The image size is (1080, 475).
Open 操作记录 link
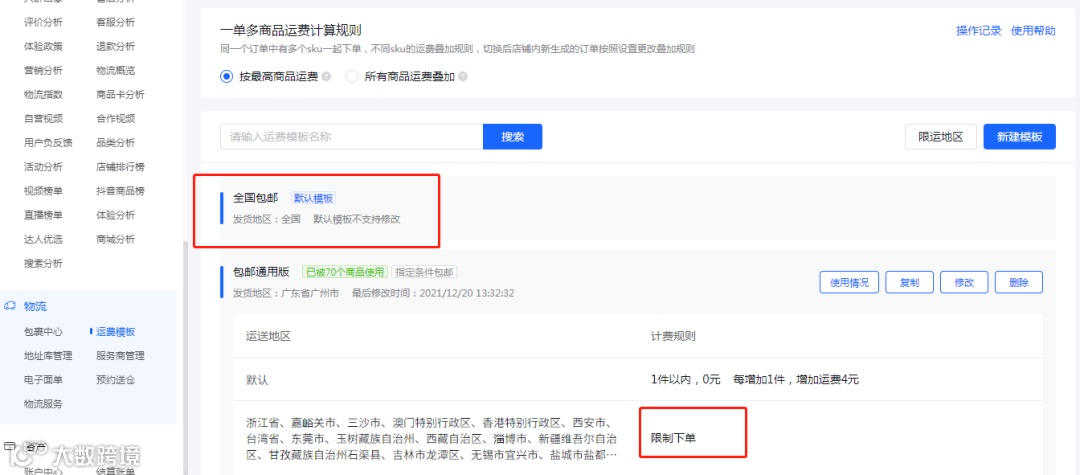(x=979, y=31)
